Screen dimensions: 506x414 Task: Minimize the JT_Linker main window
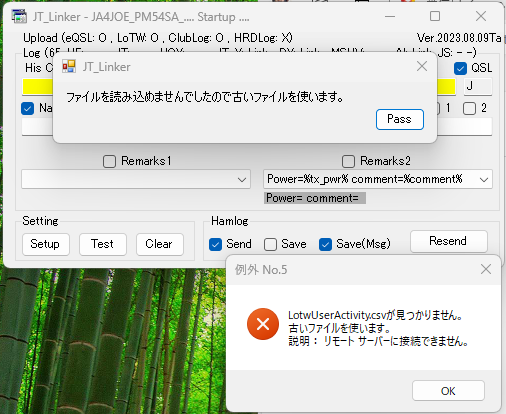point(390,16)
